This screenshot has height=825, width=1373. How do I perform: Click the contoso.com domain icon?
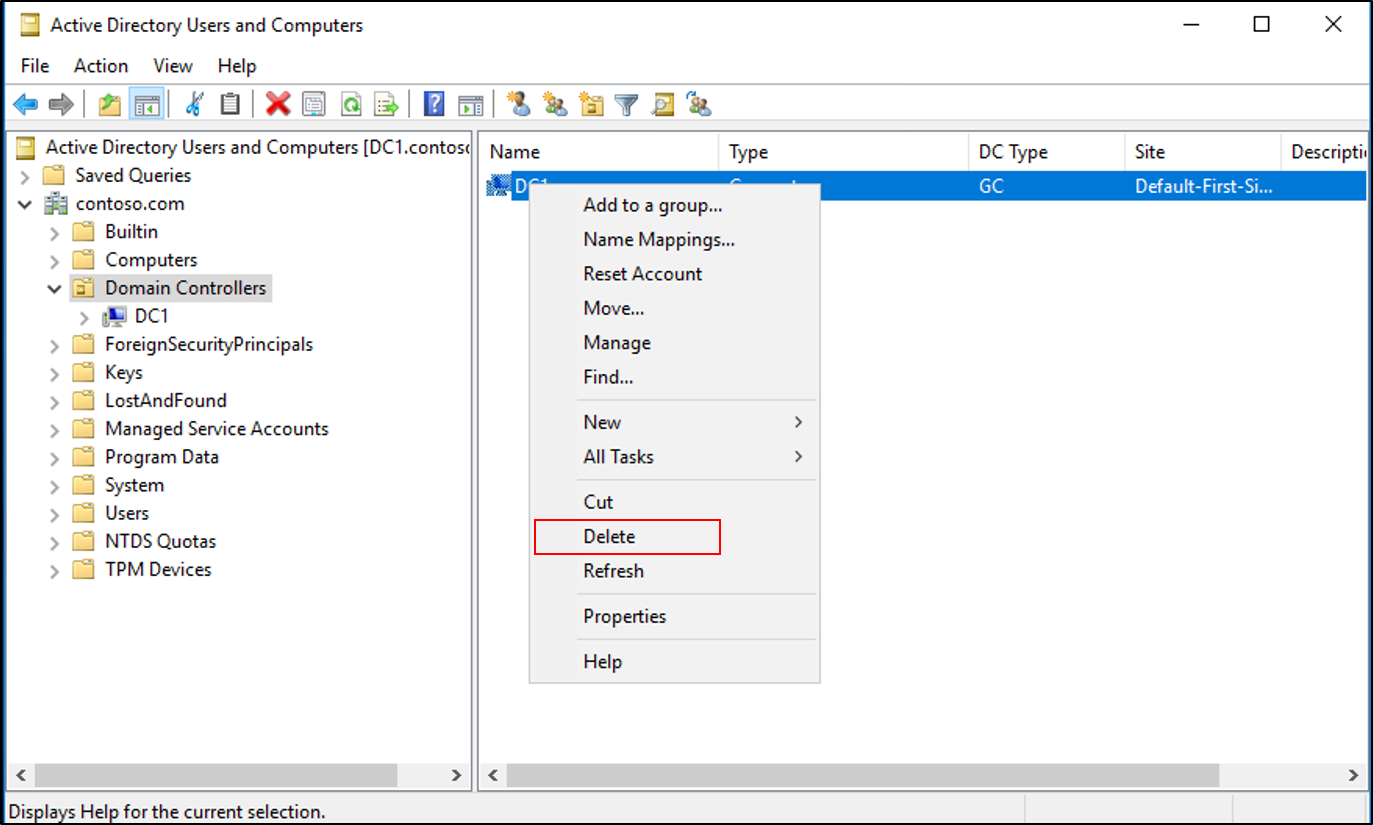tap(56, 204)
